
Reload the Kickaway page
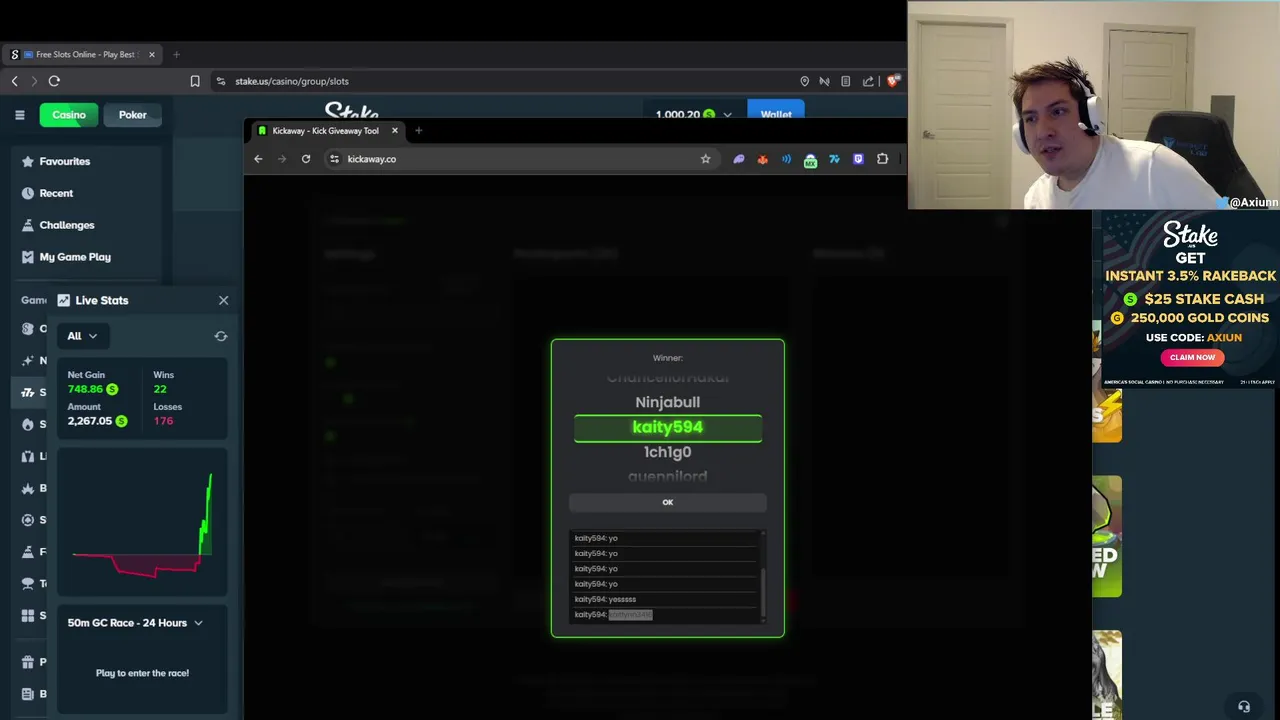[306, 159]
